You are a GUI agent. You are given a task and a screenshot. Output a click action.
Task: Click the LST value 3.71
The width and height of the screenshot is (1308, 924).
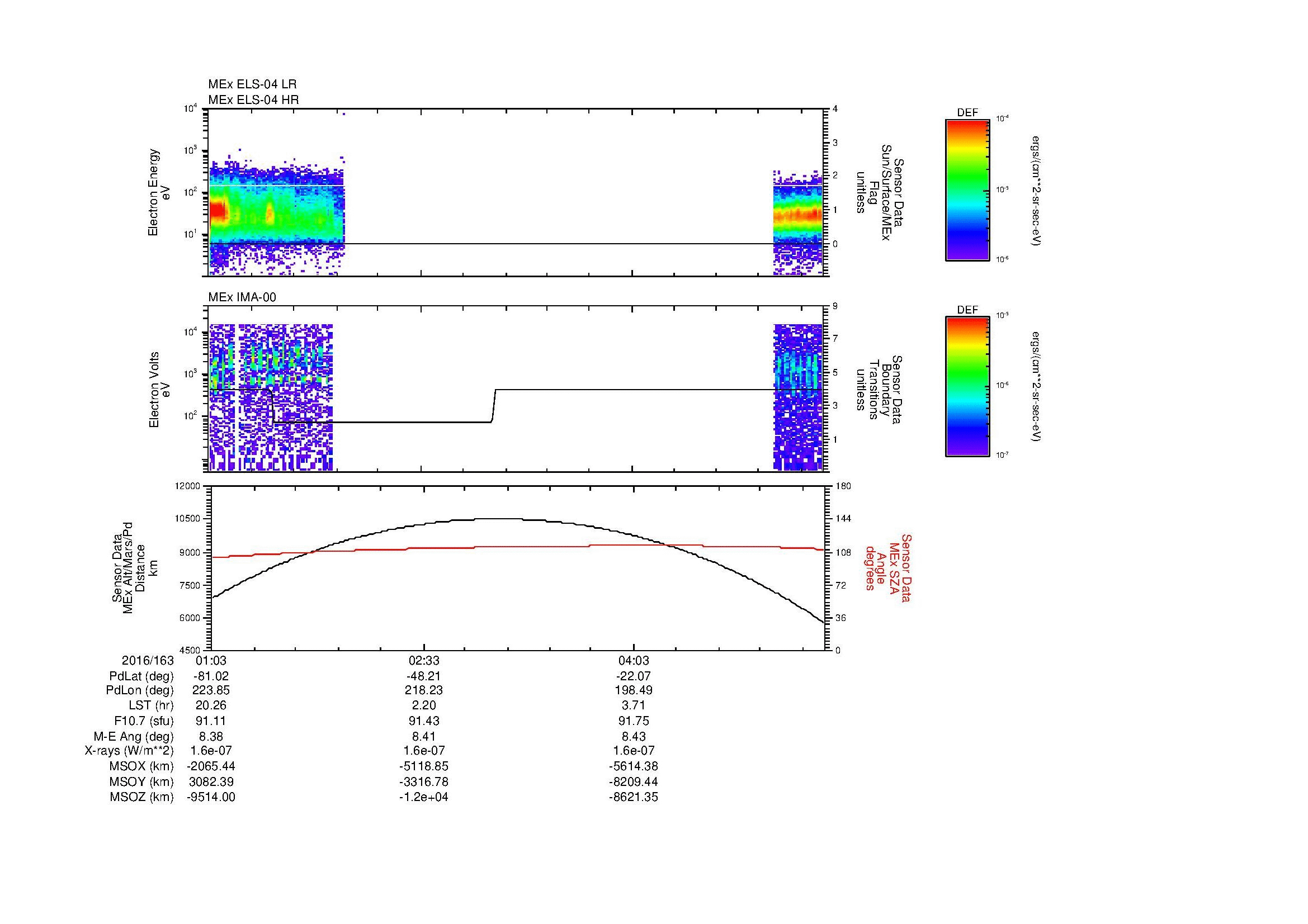point(634,705)
